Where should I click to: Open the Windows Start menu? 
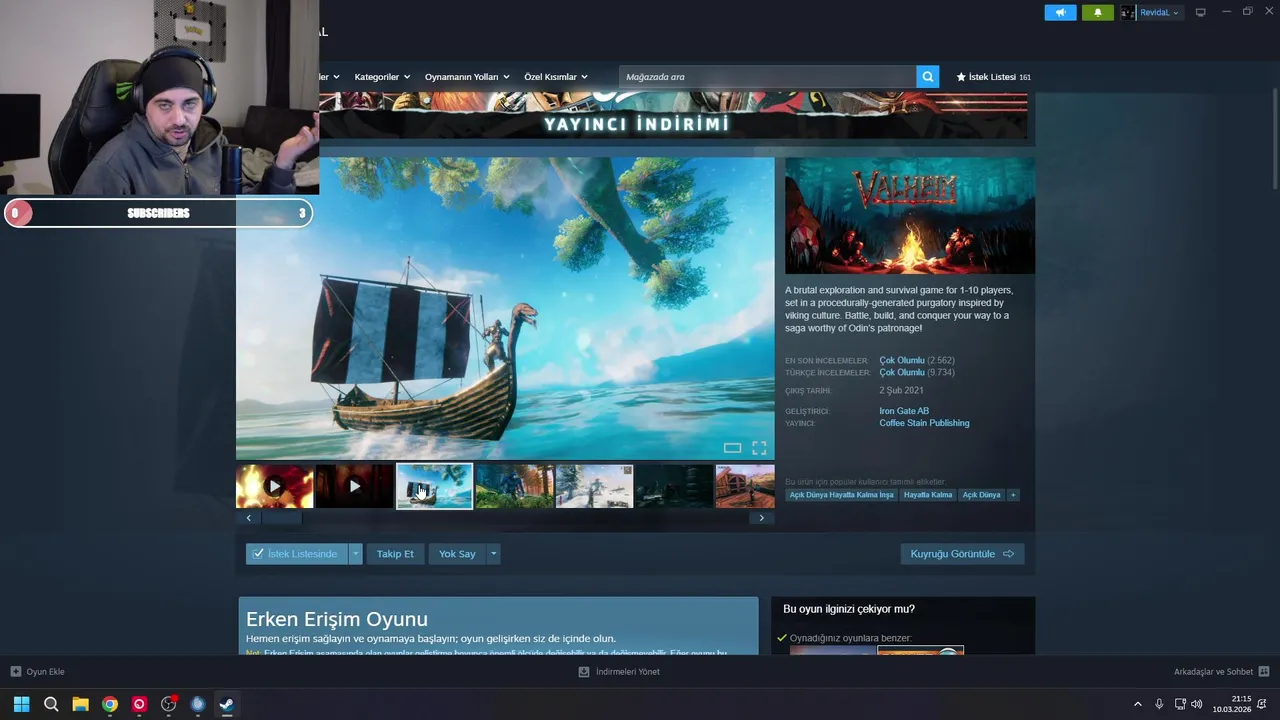pos(22,704)
